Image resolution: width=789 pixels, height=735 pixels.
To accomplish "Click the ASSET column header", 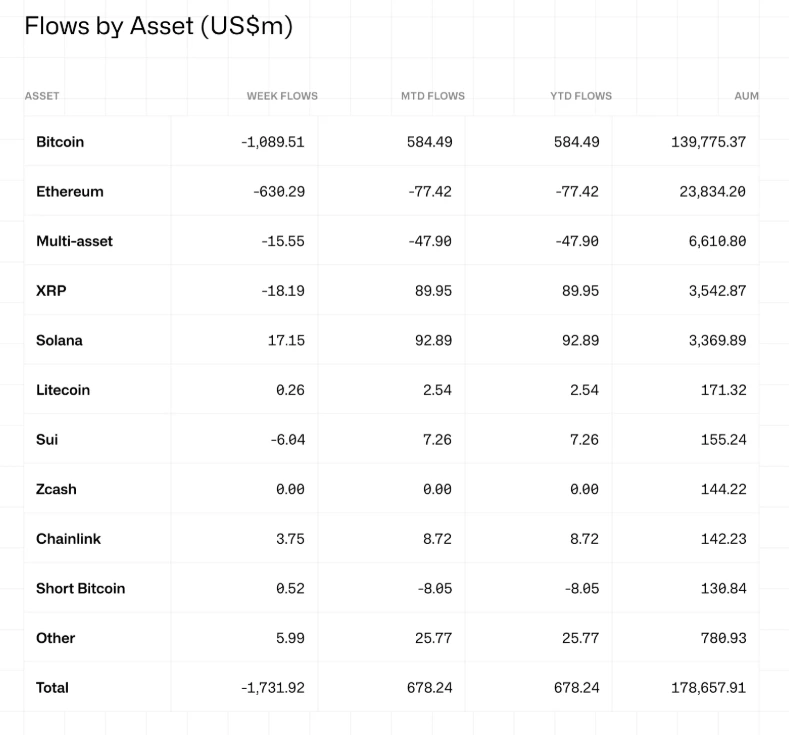I will [42, 96].
